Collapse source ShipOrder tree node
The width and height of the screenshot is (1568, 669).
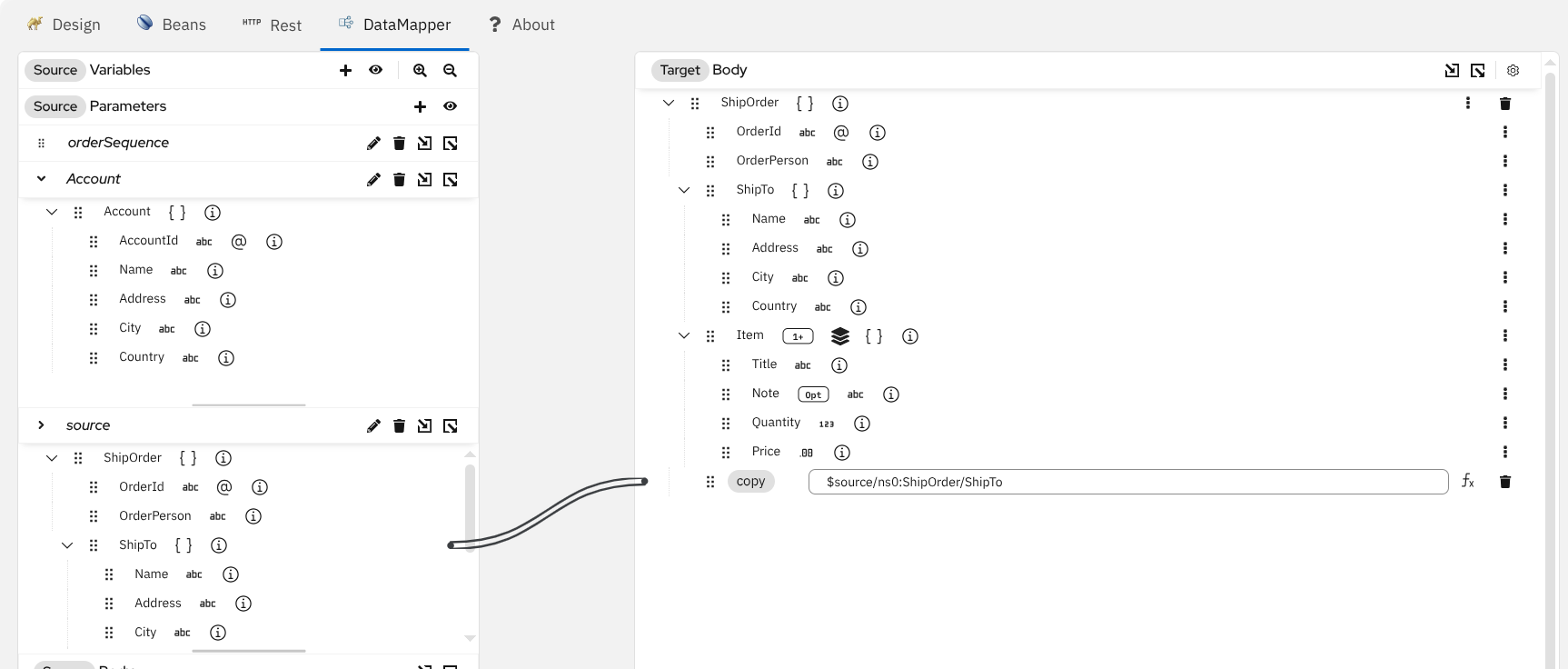(52, 458)
